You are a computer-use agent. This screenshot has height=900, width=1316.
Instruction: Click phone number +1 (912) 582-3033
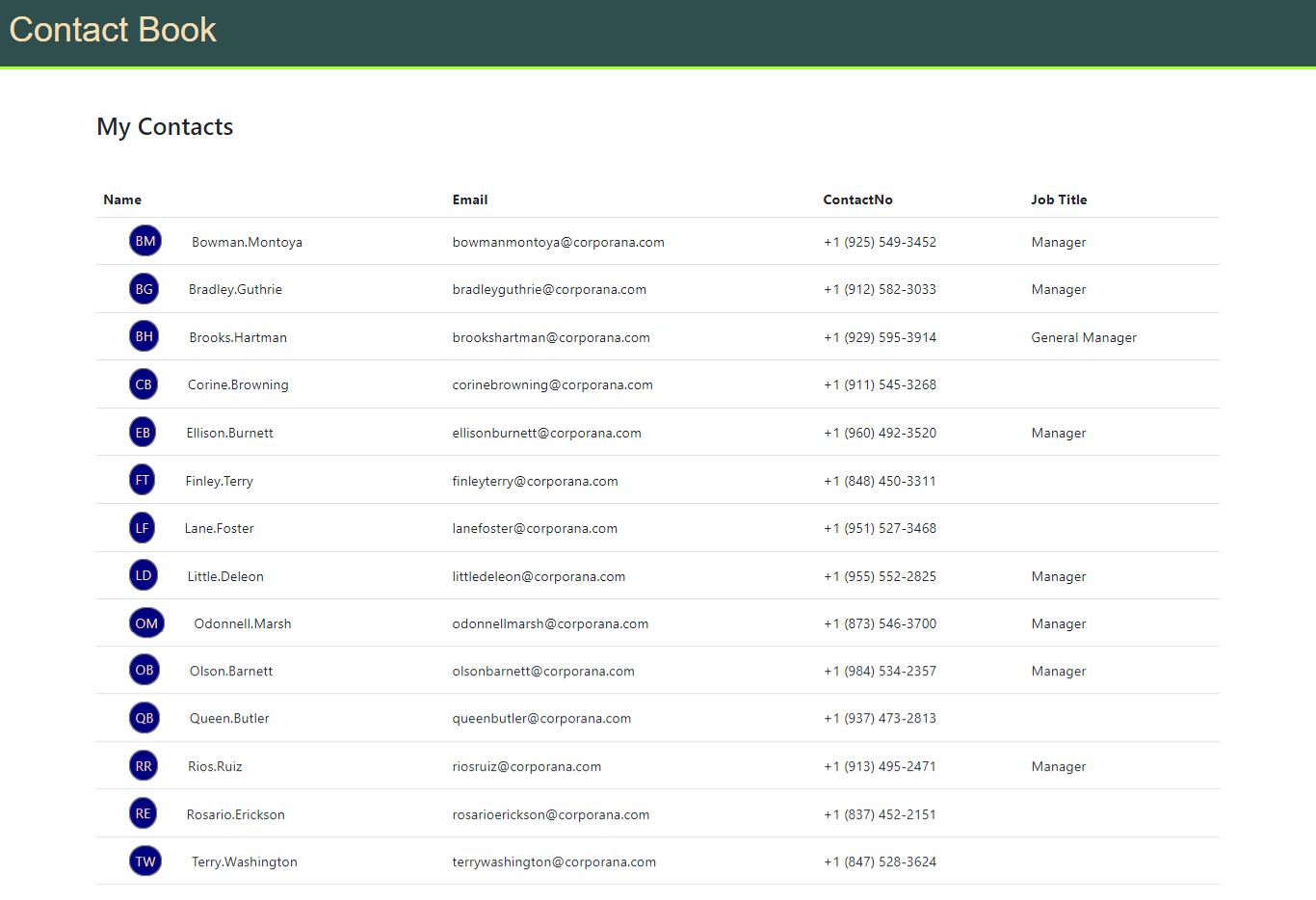(880, 289)
